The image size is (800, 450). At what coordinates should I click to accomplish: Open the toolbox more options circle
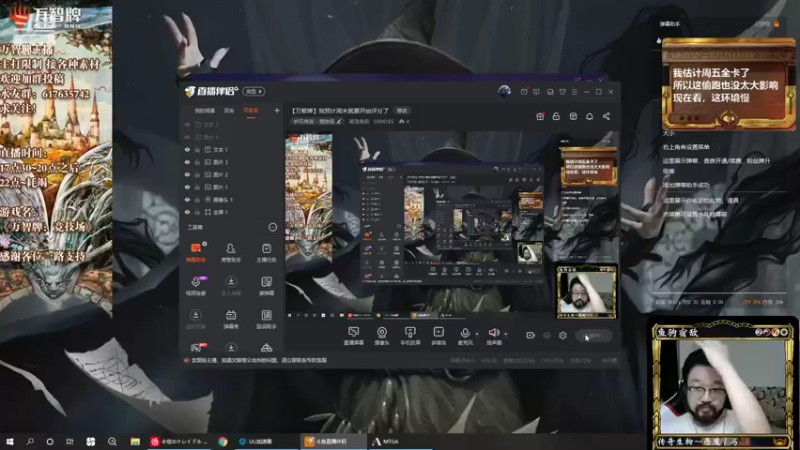(272, 227)
